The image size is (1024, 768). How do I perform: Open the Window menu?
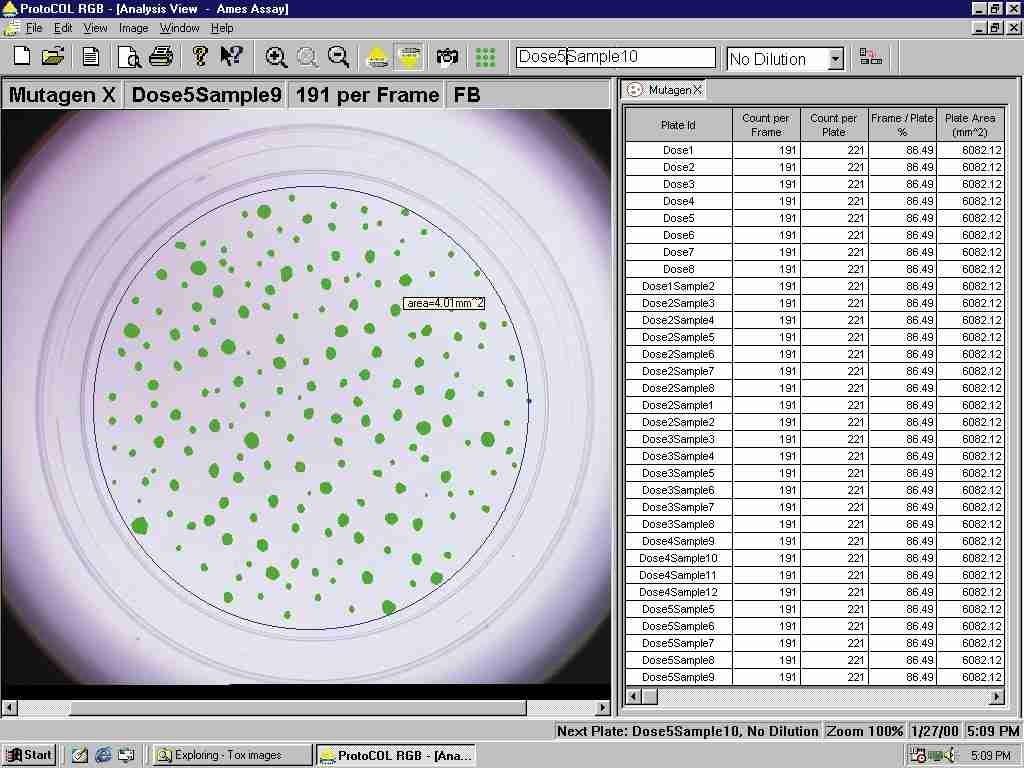[180, 28]
